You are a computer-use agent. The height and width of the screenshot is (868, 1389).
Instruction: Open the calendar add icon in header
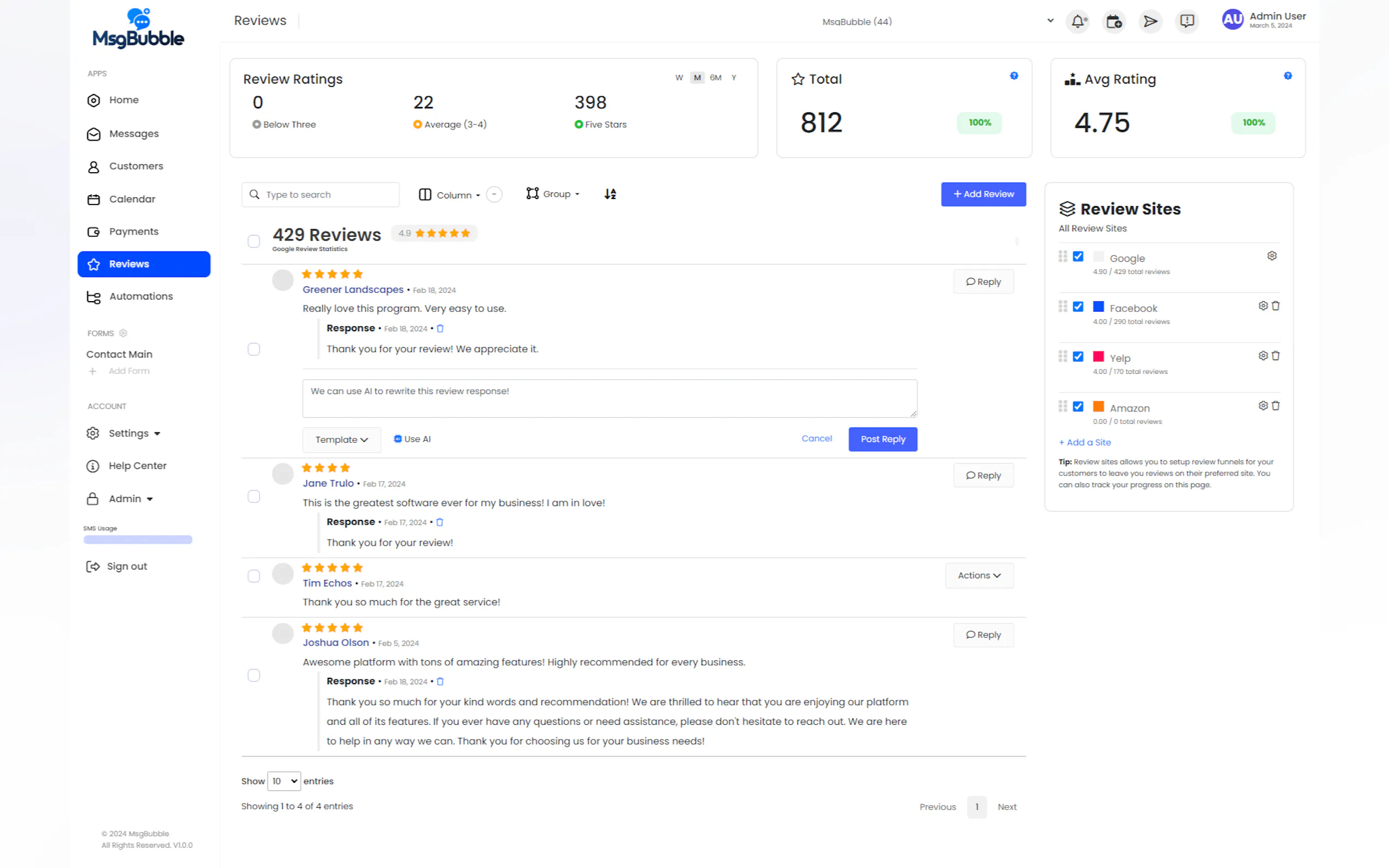coord(1114,22)
